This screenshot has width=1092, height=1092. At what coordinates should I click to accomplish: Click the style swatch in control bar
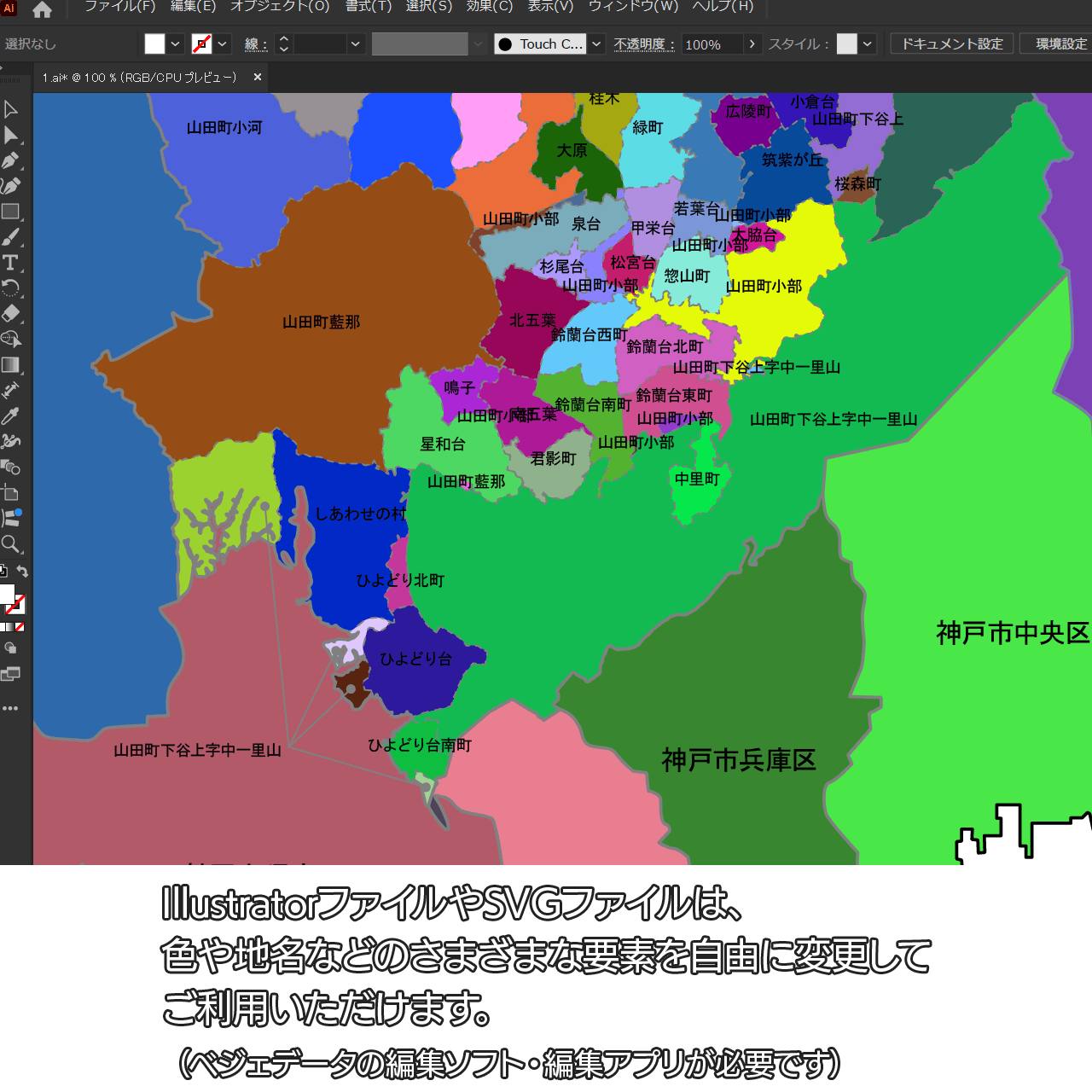tap(846, 44)
